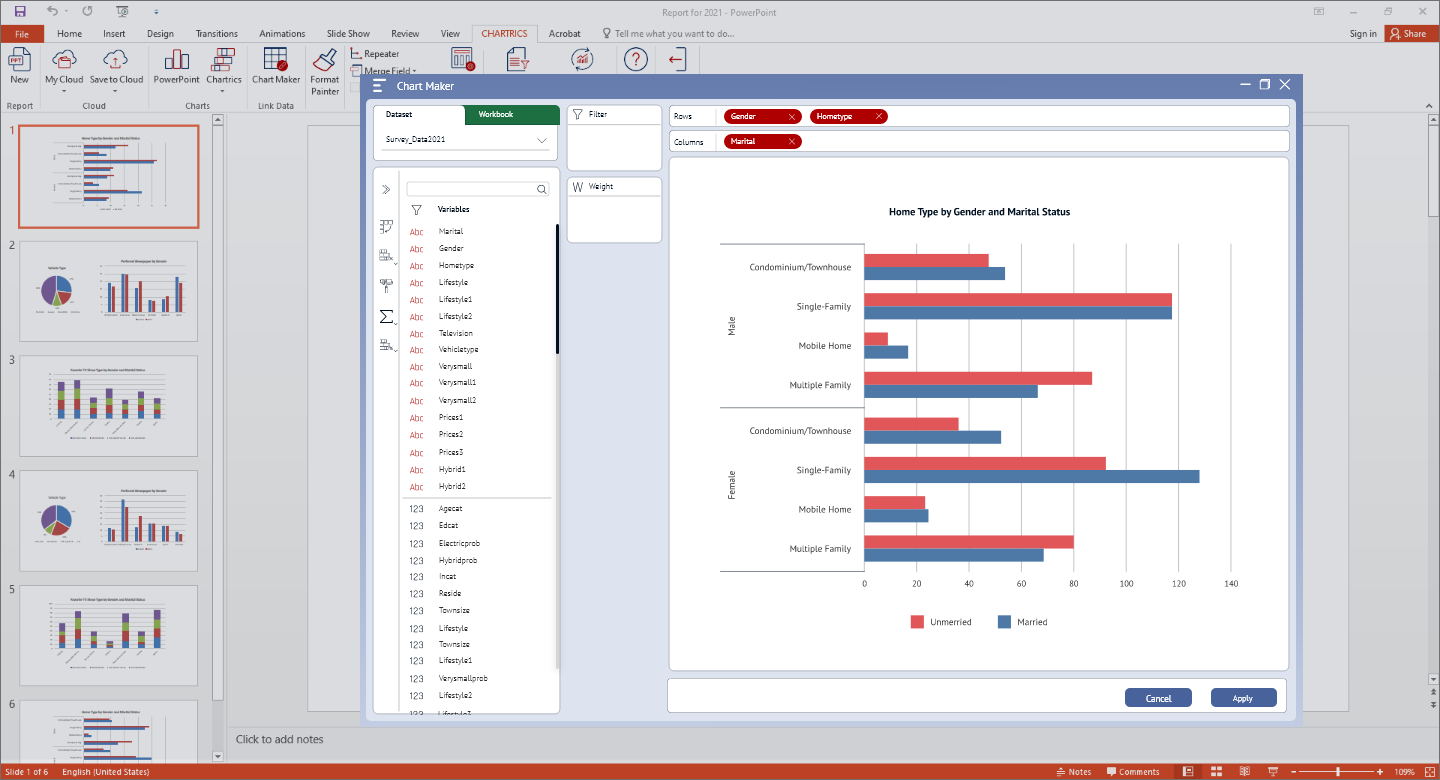
Task: Click the search magnifier in variables box
Action: coord(542,189)
